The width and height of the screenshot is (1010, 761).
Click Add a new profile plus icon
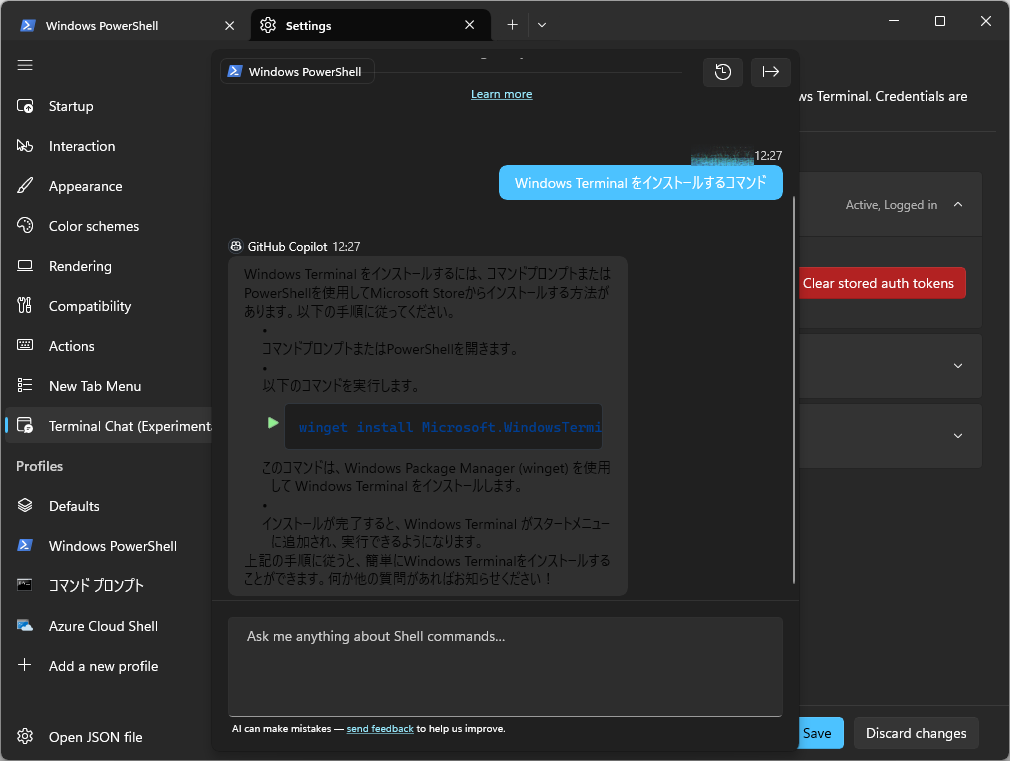(23, 666)
